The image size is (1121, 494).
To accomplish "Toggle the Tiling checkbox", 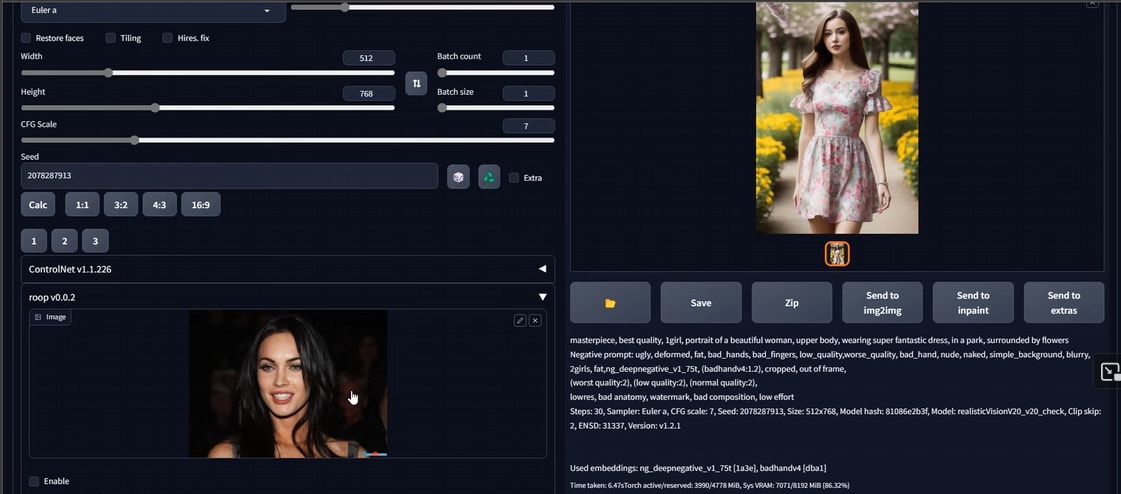I will 110,38.
